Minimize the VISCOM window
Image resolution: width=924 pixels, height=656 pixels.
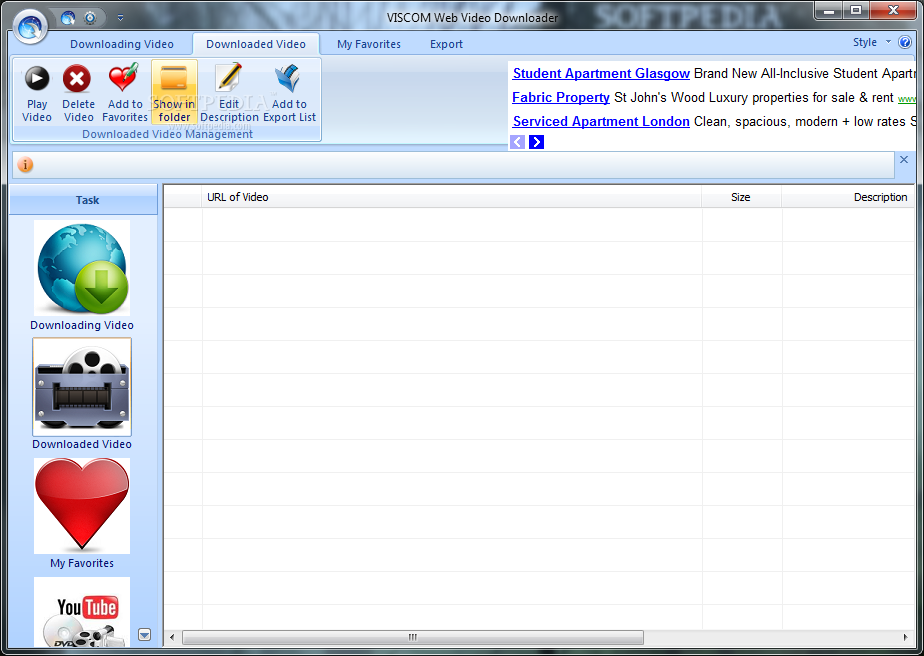tap(829, 10)
